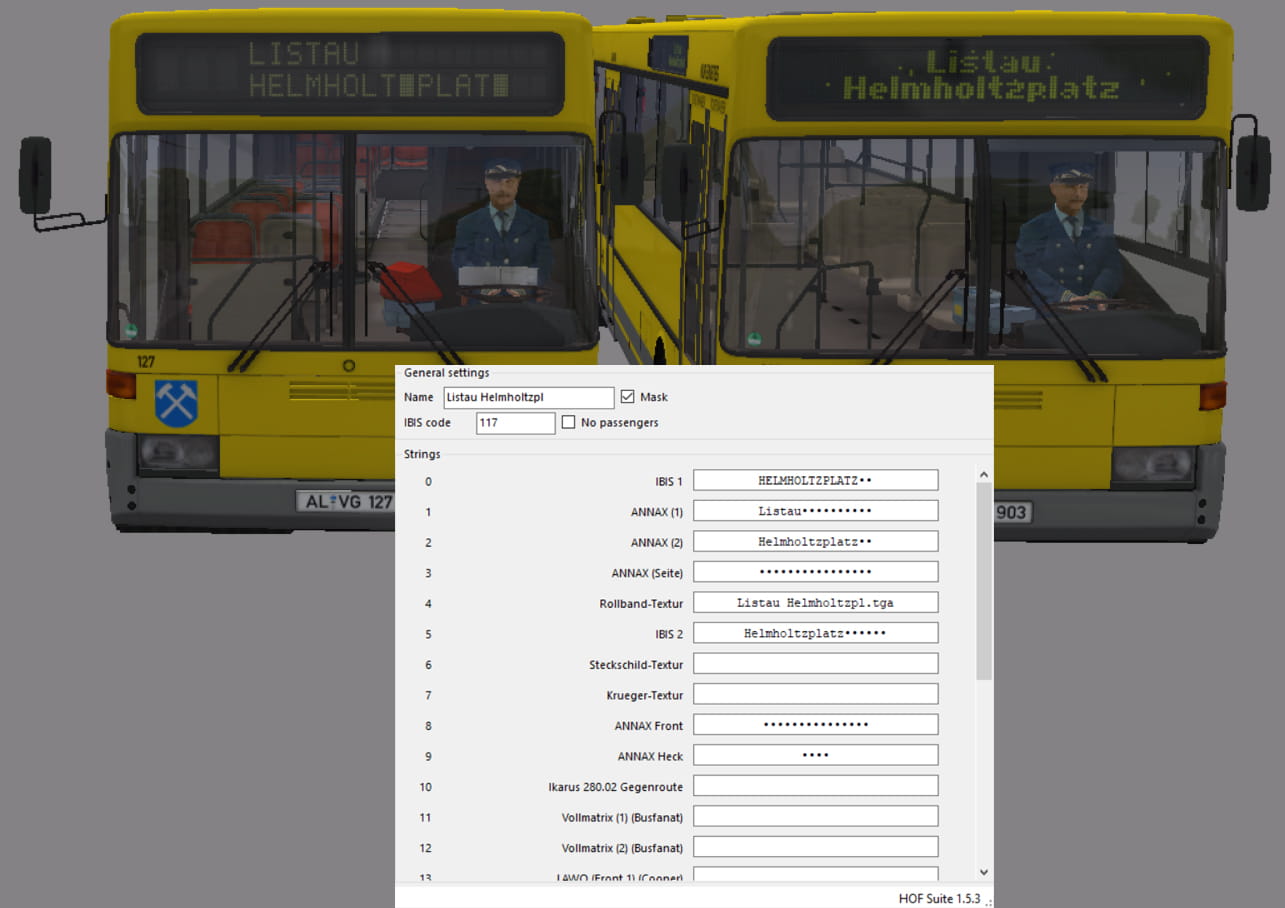This screenshot has height=908, width=1285.
Task: Click the window resize grip corner
Action: (x=987, y=902)
